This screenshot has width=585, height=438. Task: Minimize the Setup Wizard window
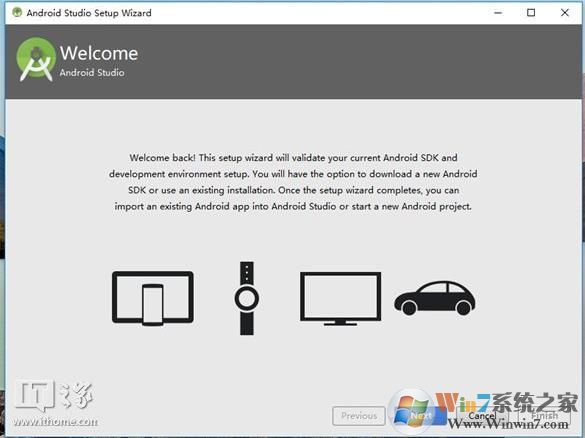click(x=498, y=13)
